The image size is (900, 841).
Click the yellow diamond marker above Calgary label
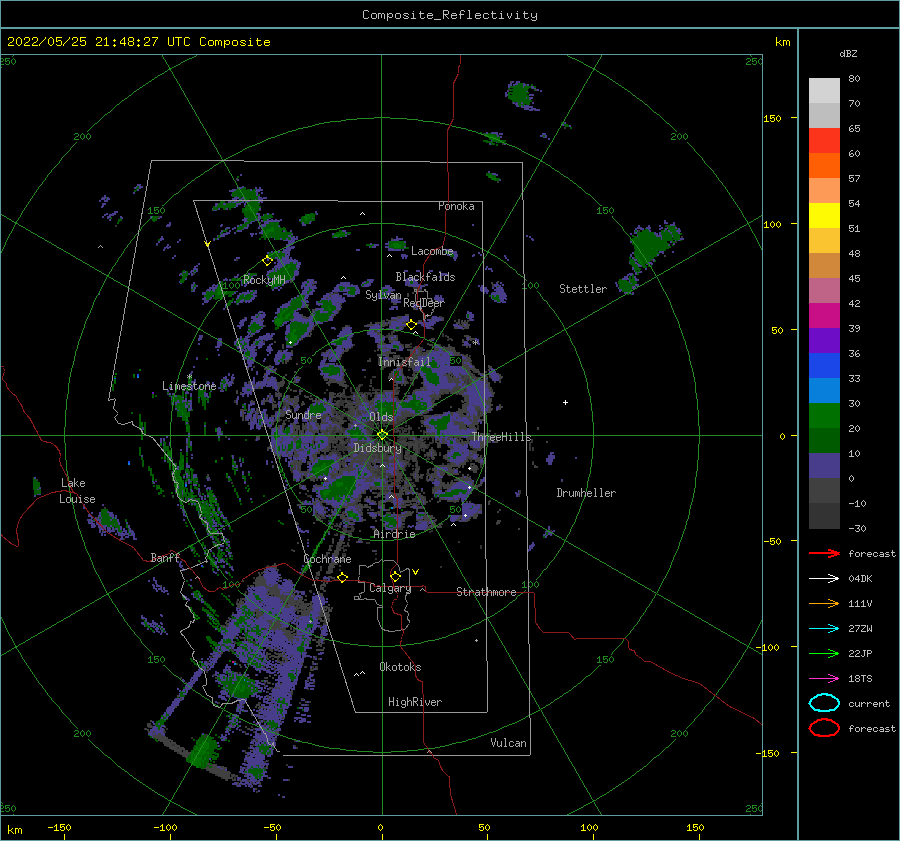(395, 576)
